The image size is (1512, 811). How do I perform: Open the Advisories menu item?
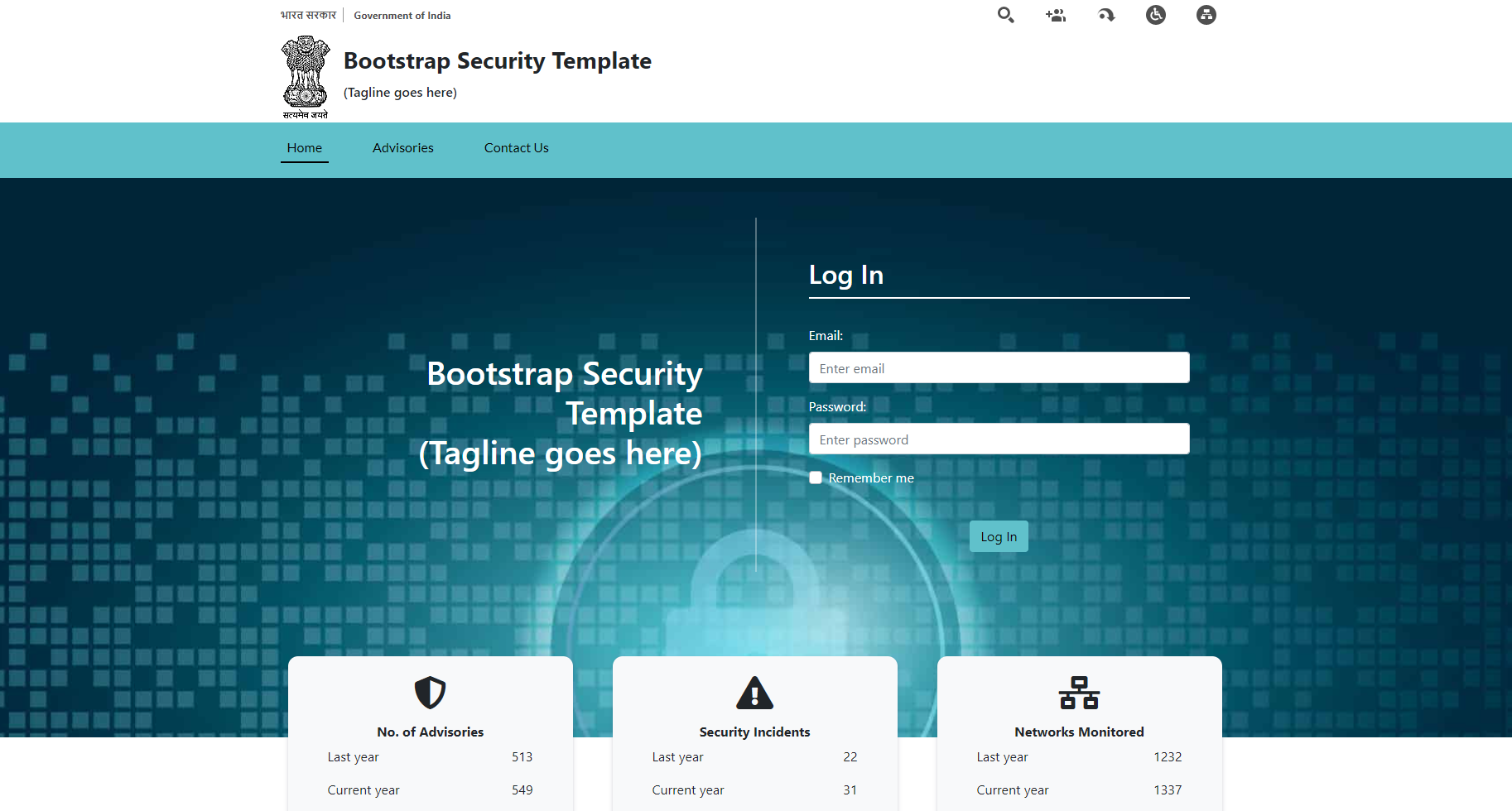click(x=402, y=147)
